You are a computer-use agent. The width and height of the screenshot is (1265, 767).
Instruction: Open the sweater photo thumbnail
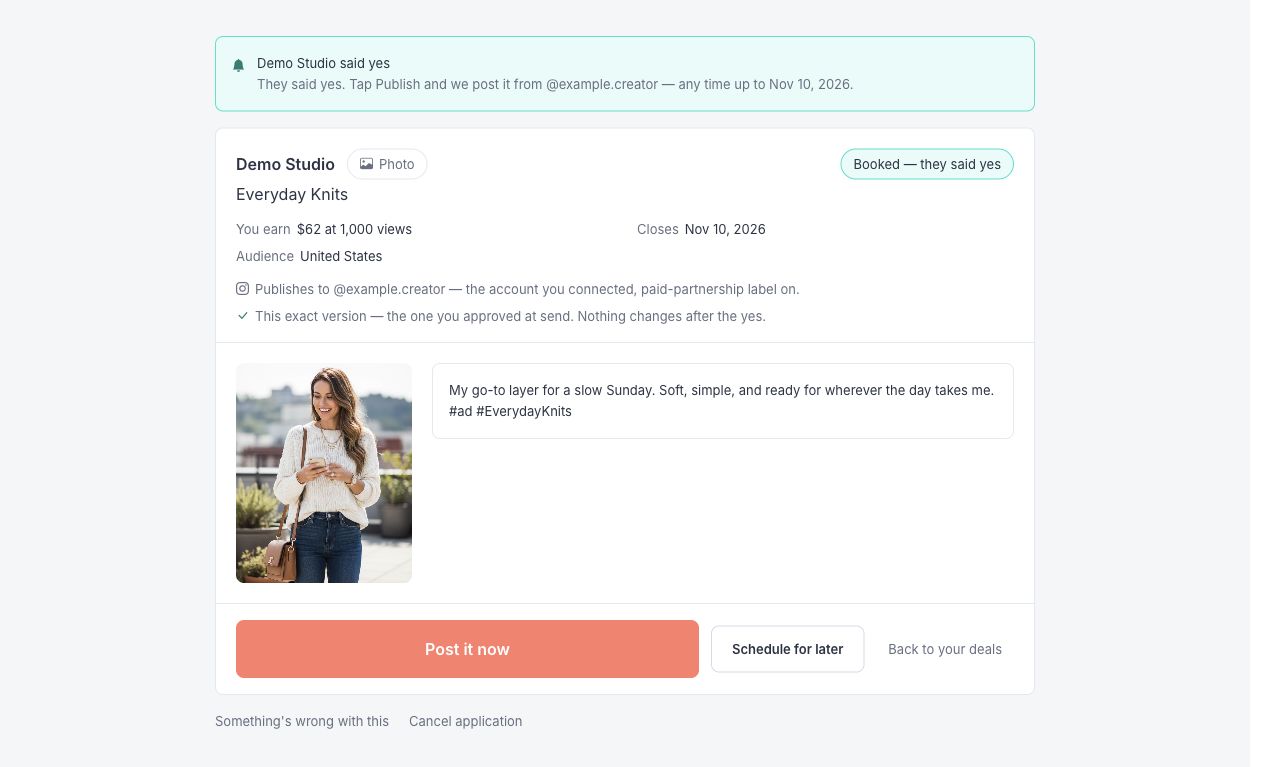(324, 473)
